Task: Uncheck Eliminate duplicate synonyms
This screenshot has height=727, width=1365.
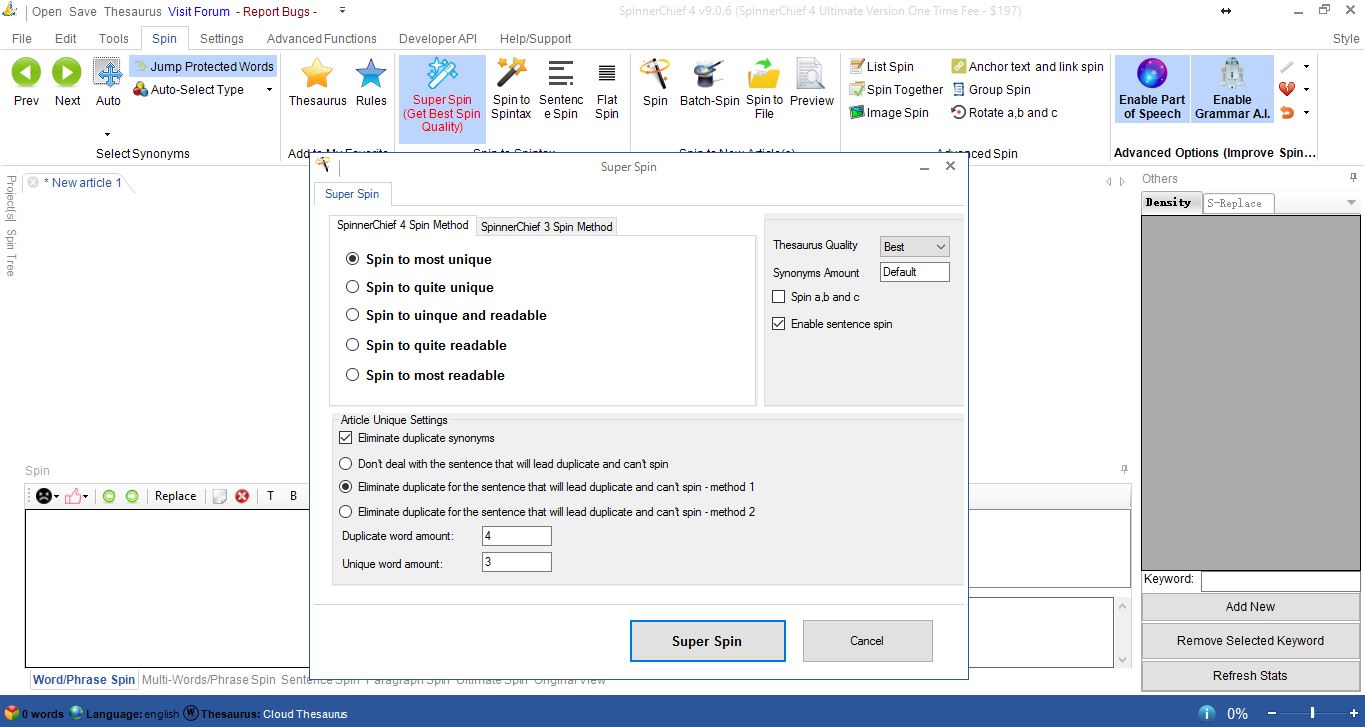Action: pos(346,438)
